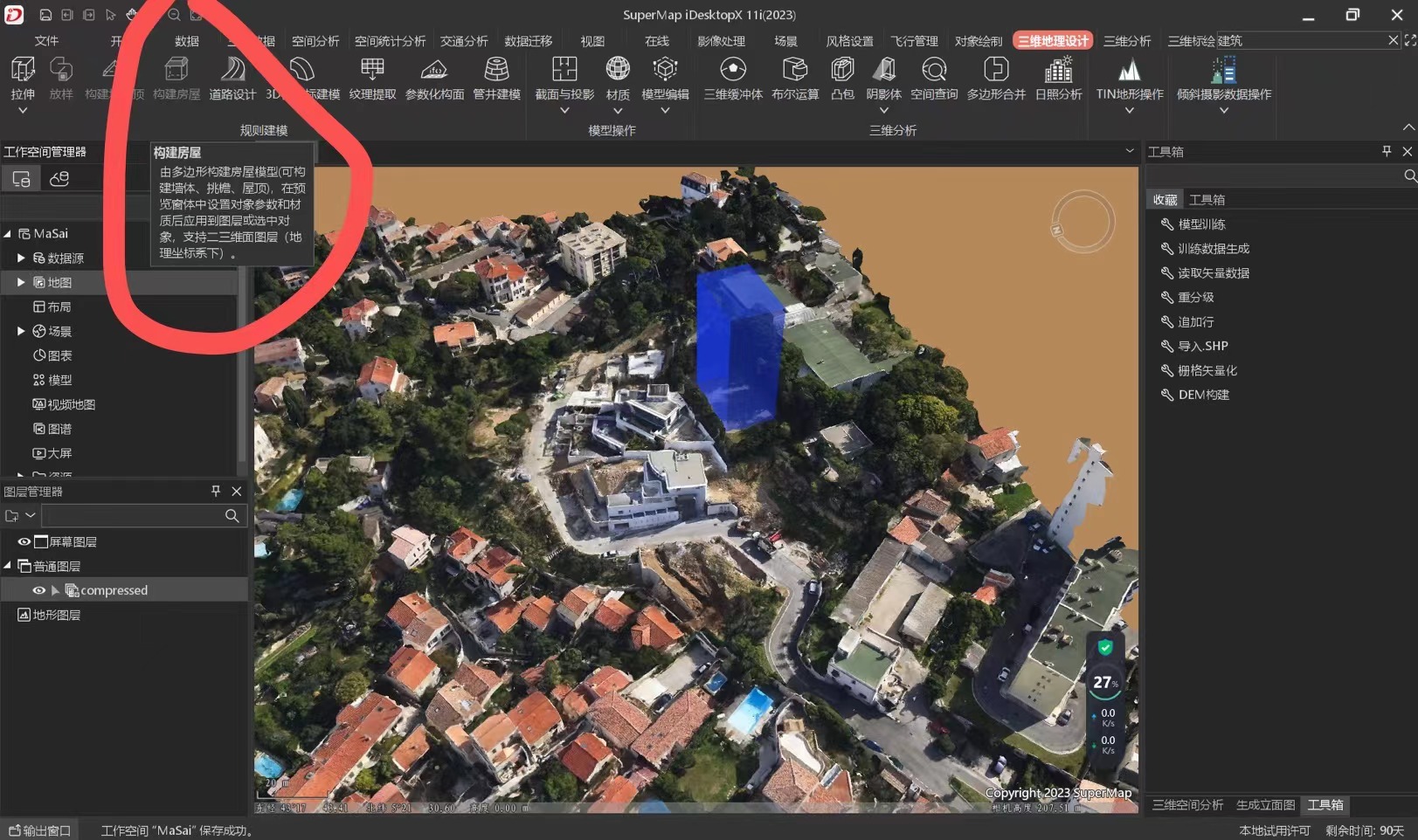Select the 多边形合并 polygon merge icon

[996, 69]
